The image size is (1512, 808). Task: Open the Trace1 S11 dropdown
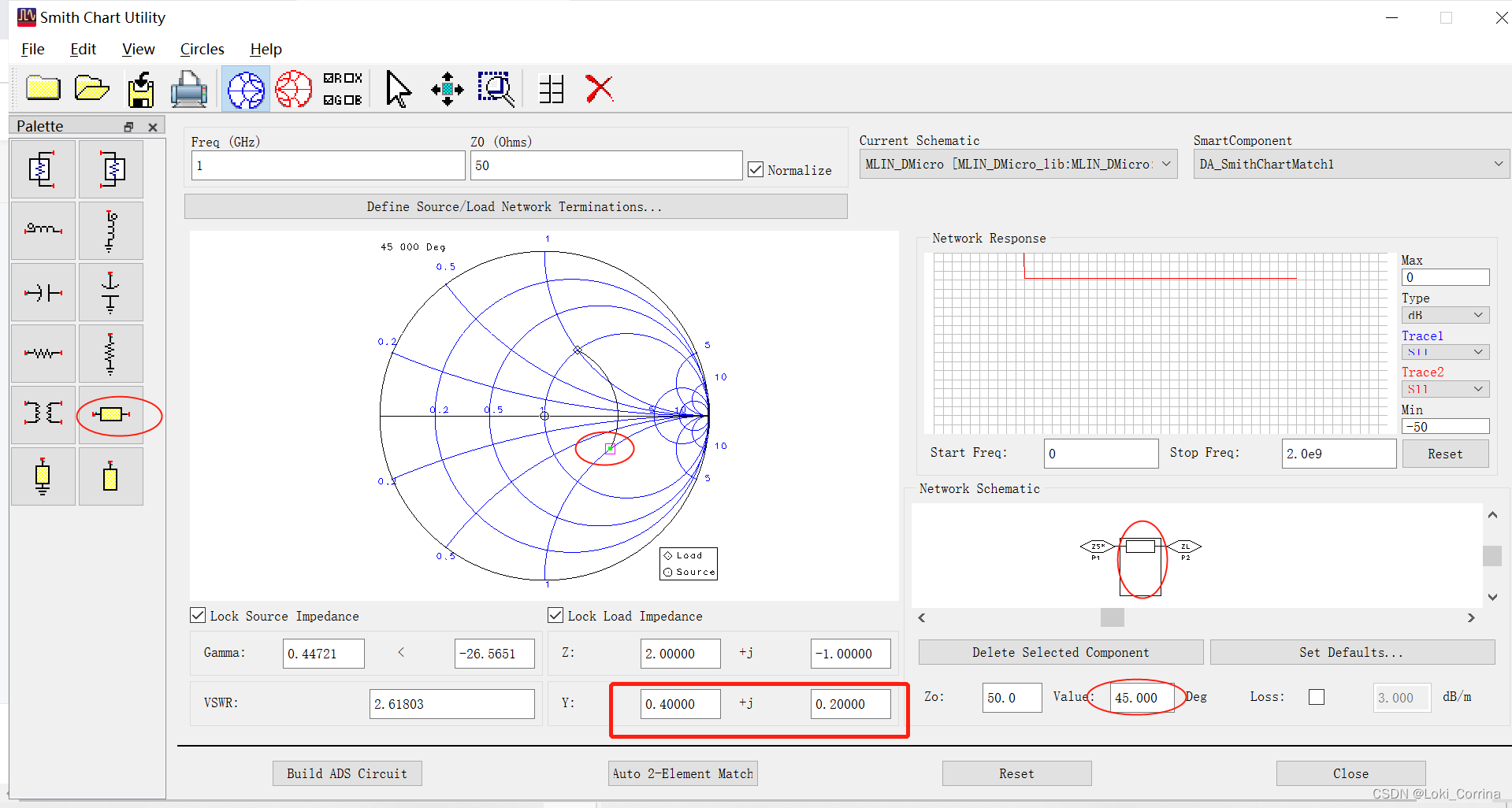[x=1445, y=352]
